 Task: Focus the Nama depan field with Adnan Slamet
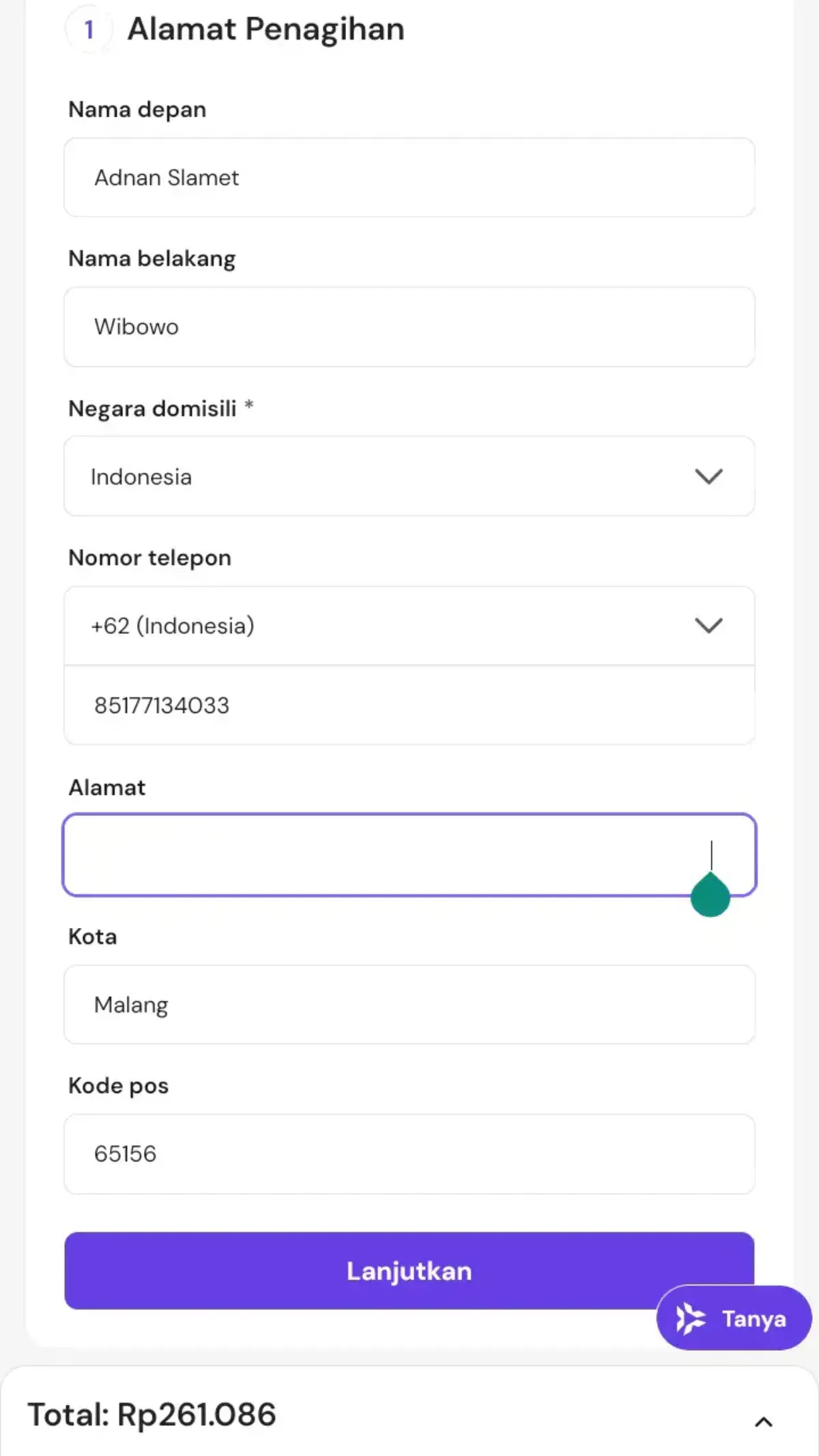(409, 177)
